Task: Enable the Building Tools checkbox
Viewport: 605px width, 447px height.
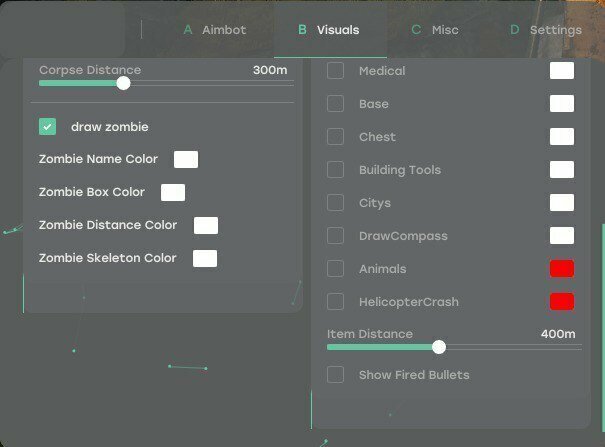Action: [335, 170]
